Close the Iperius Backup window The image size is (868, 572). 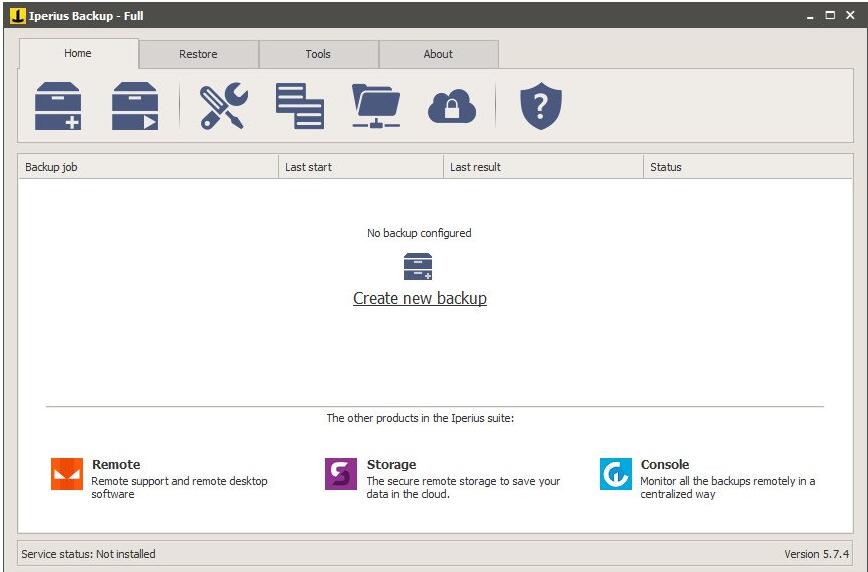(850, 16)
